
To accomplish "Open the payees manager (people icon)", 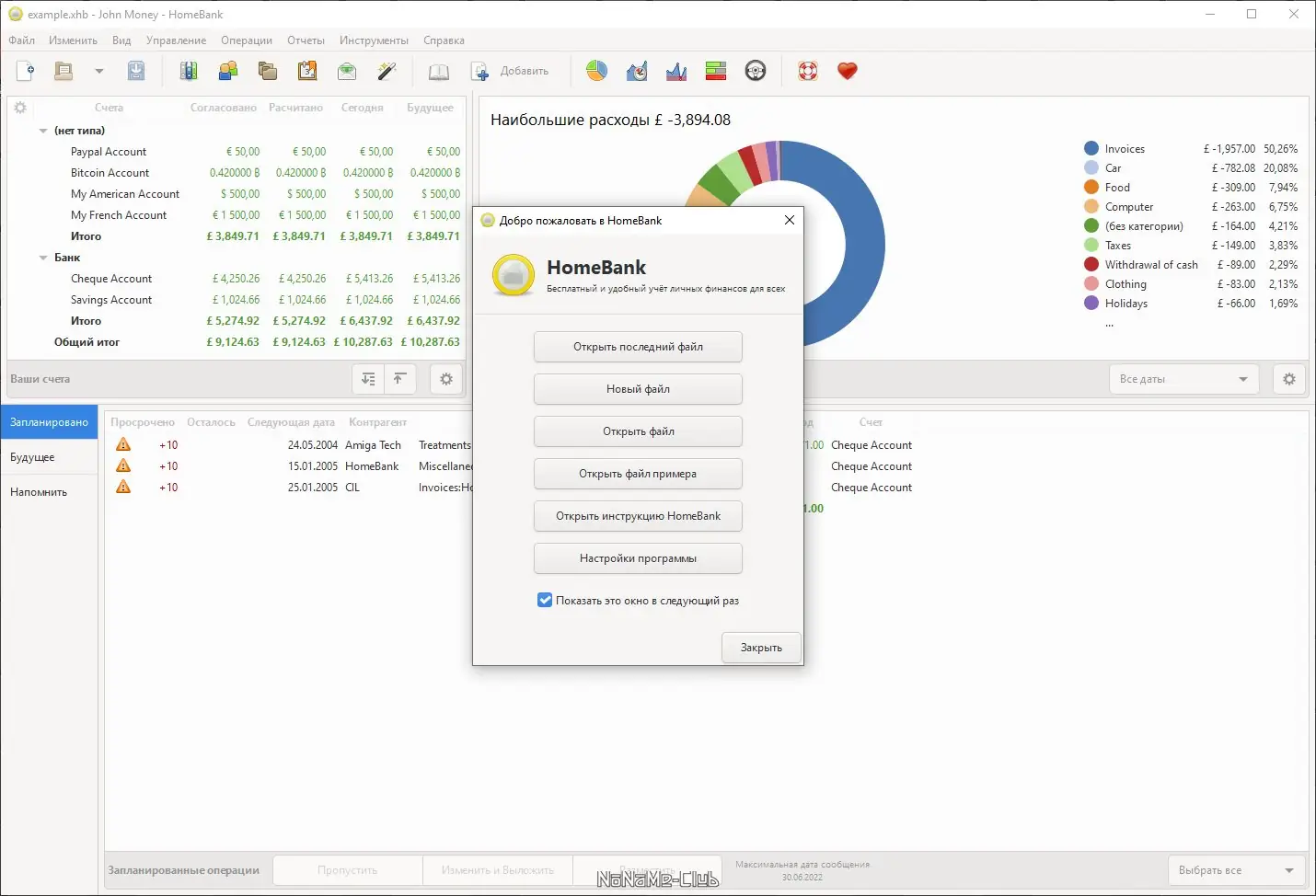I will 228,71.
